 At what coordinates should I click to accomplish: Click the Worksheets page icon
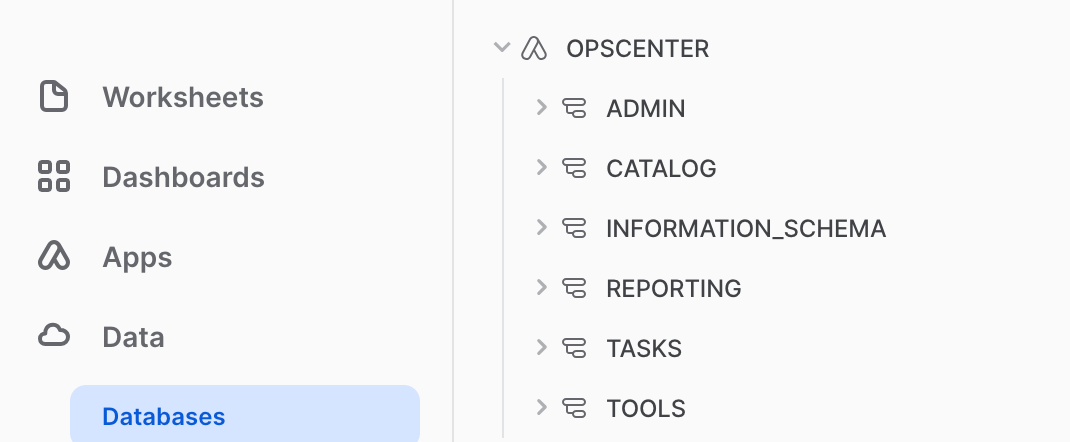click(54, 96)
